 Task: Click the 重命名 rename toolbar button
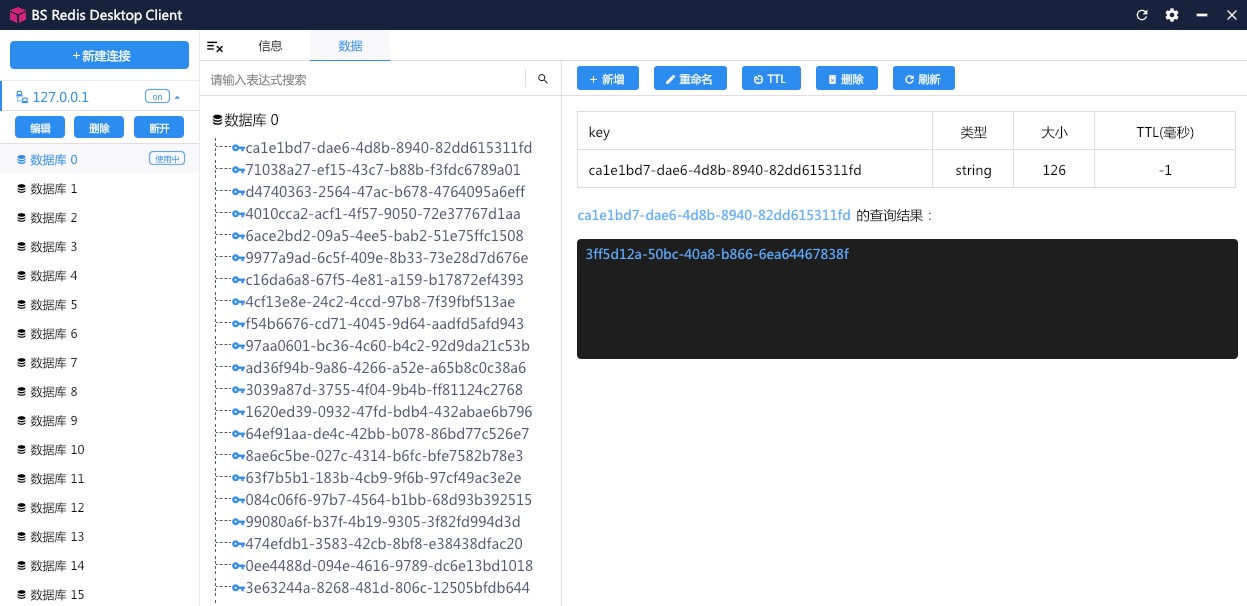click(690, 78)
